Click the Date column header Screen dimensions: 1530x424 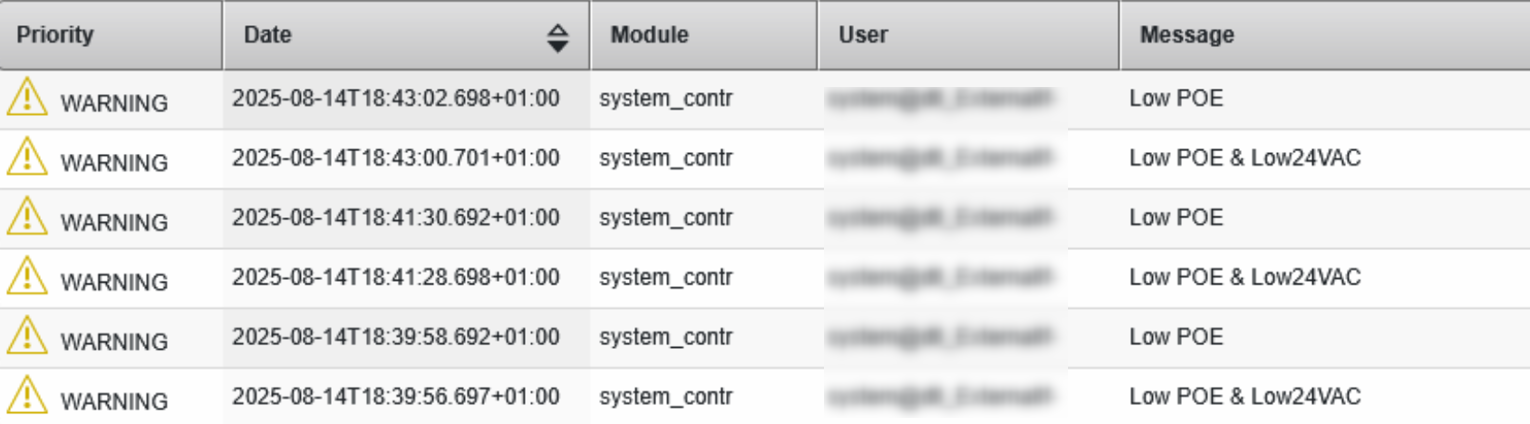[x=268, y=35]
